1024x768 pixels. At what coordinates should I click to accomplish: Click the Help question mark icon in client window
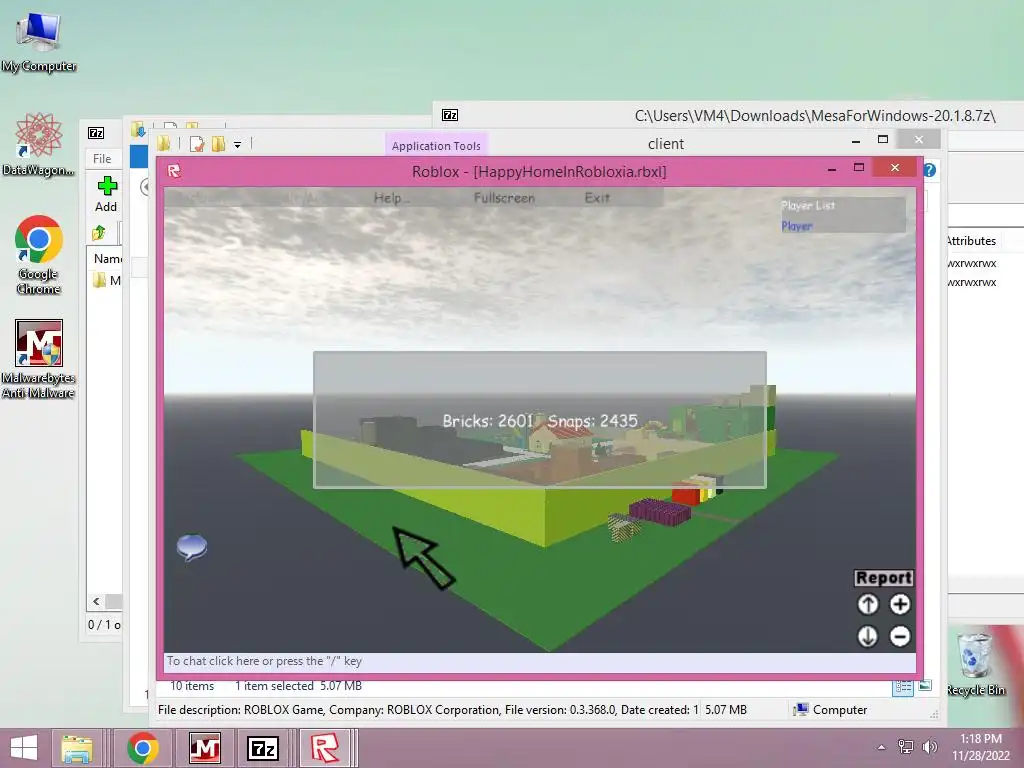[929, 170]
